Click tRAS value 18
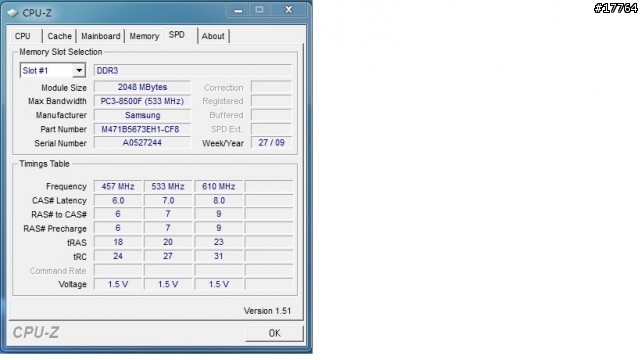The image size is (640, 360). (118, 242)
